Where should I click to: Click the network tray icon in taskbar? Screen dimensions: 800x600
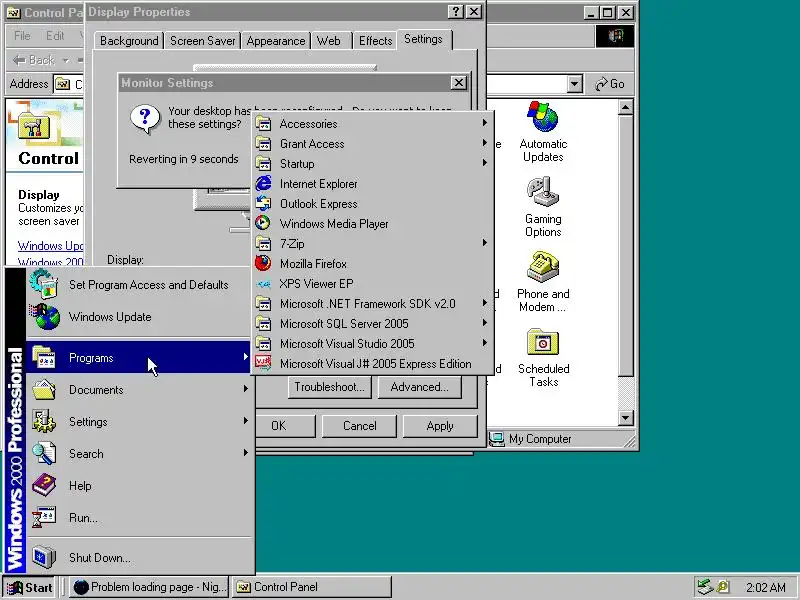705,587
